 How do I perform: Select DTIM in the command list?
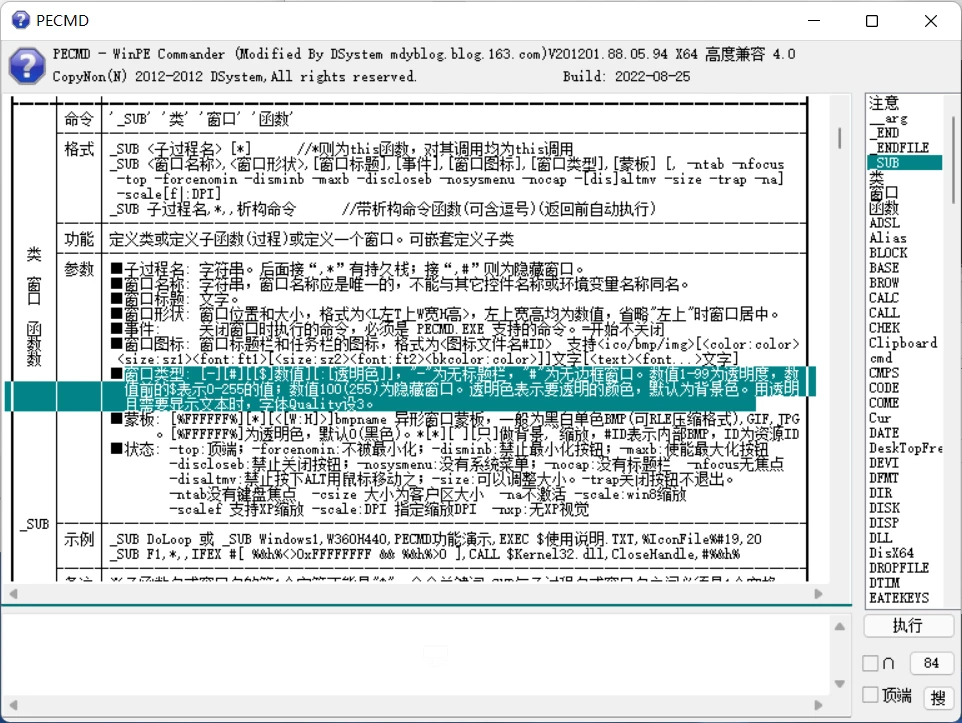(x=884, y=584)
